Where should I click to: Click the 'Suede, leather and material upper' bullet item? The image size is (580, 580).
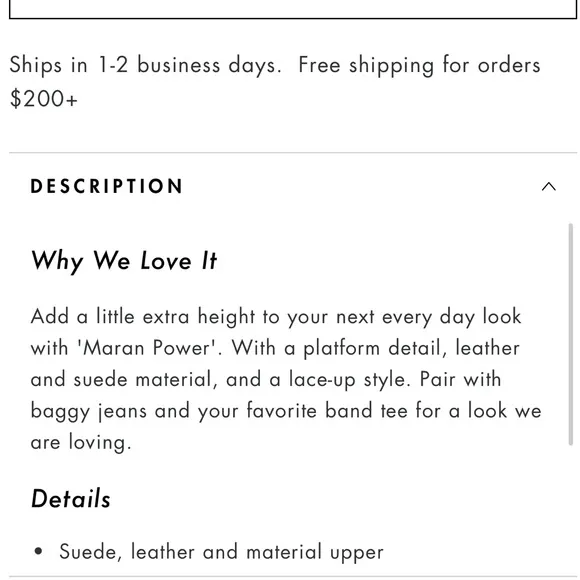pyautogui.click(x=221, y=552)
